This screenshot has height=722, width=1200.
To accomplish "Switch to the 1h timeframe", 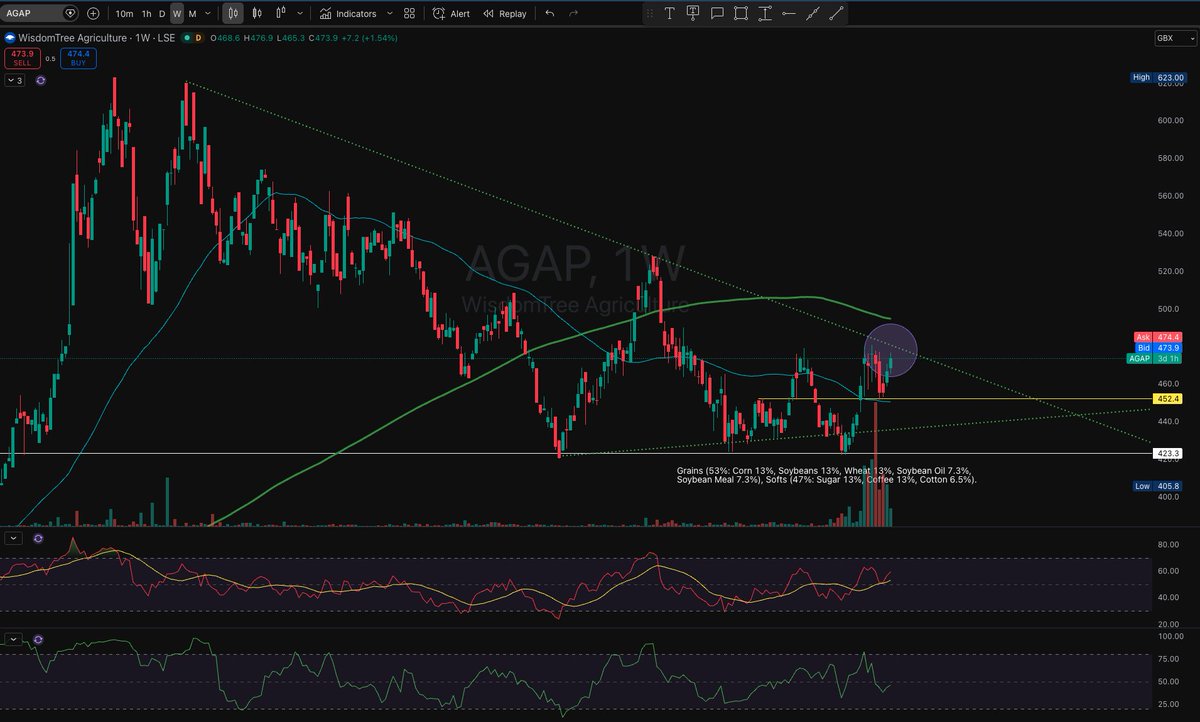I will (x=146, y=14).
